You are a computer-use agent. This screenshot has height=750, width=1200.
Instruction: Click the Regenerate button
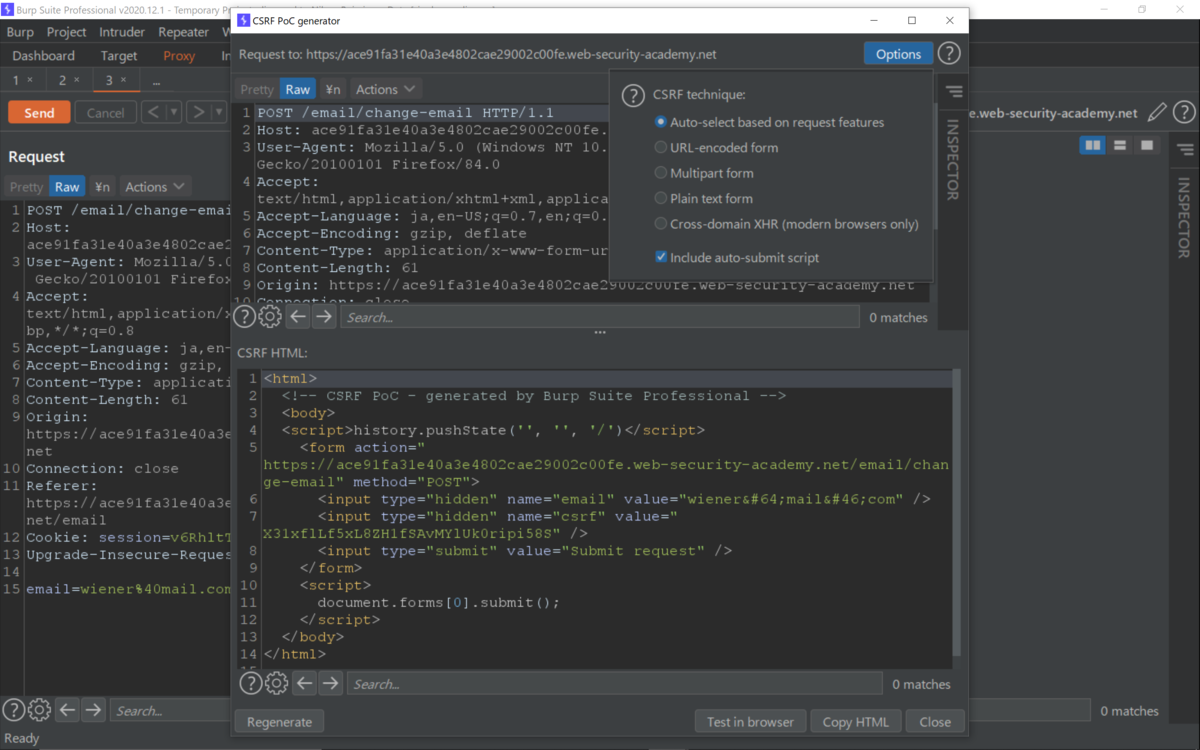tap(277, 720)
